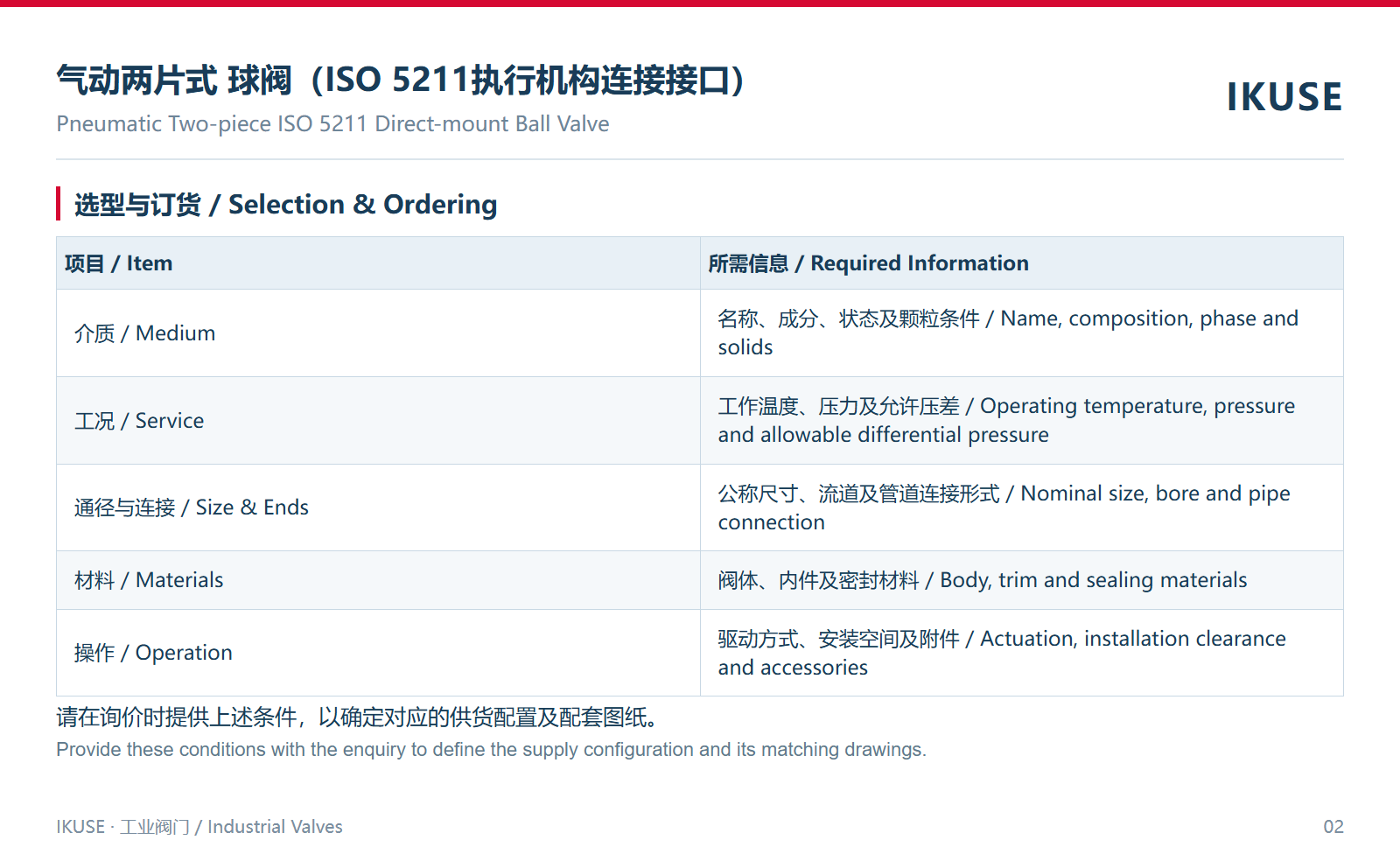Click the IKUSE logo at top right
1400x861 pixels.
coord(1284,96)
